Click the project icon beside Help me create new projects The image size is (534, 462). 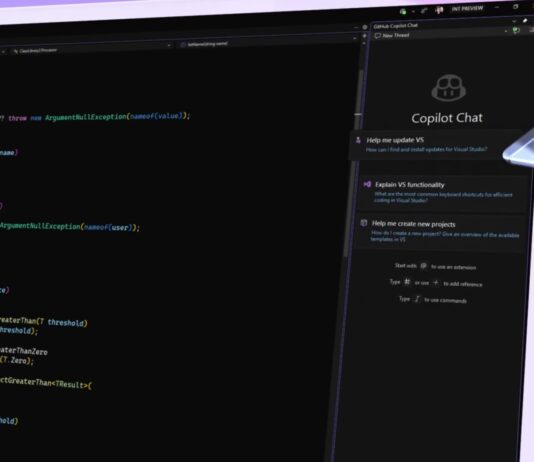364,223
